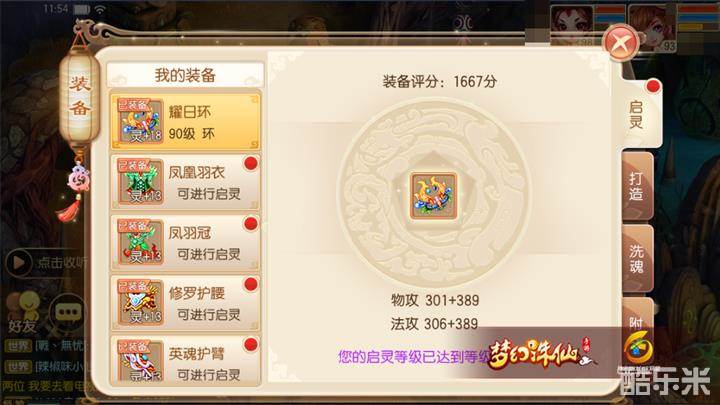Viewport: 720px width, 405px height.
Task: Click the red-haired character portrait
Action: click(572, 25)
